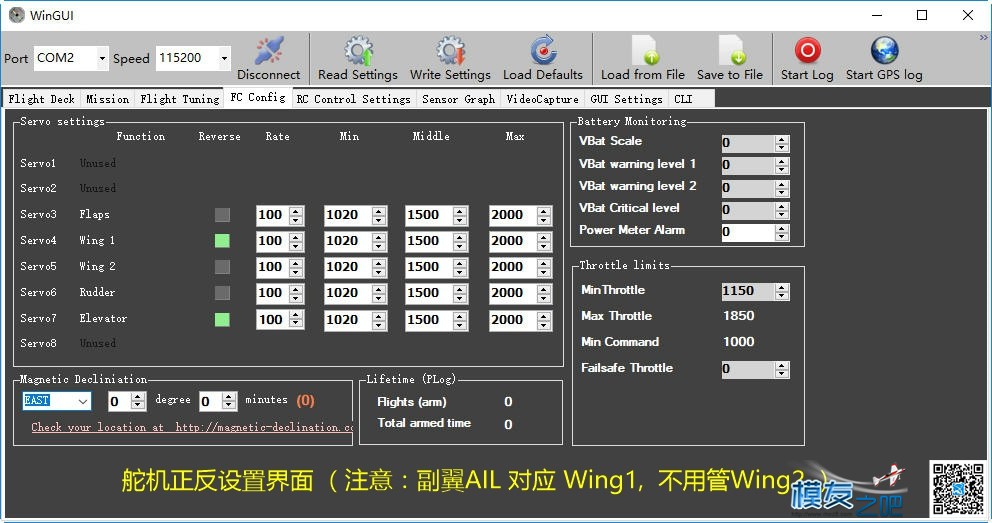Click the WinGUI title bar app icon
Image resolution: width=992 pixels, height=523 pixels.
tap(17, 15)
